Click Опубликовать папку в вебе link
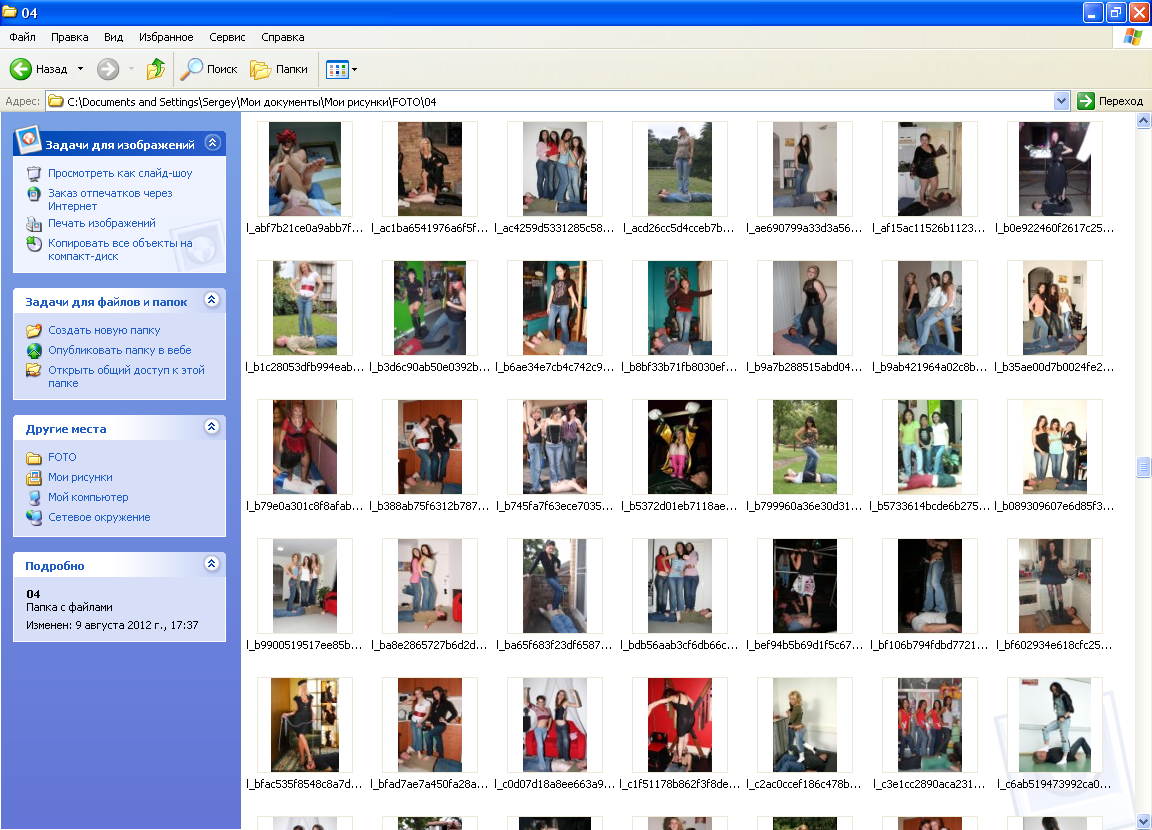The height and width of the screenshot is (830, 1152). coord(120,350)
